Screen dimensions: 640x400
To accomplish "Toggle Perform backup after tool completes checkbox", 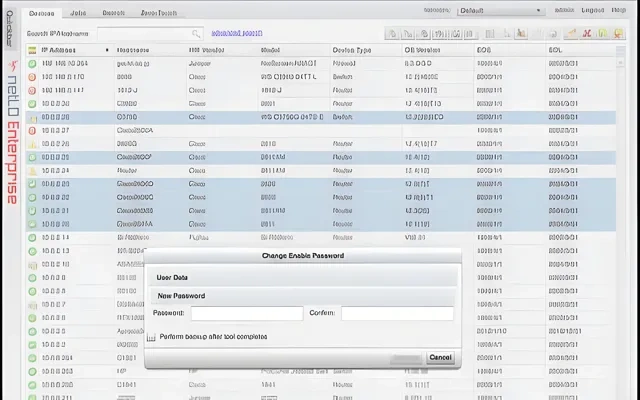I will (x=151, y=337).
